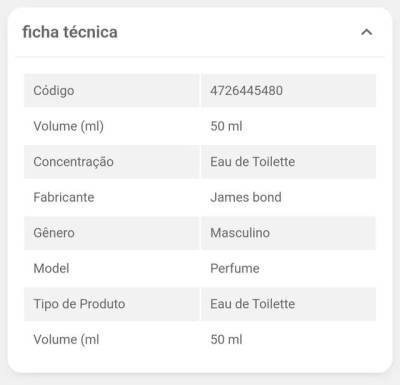Select the Gênero label
This screenshot has width=400, height=385.
click(54, 233)
